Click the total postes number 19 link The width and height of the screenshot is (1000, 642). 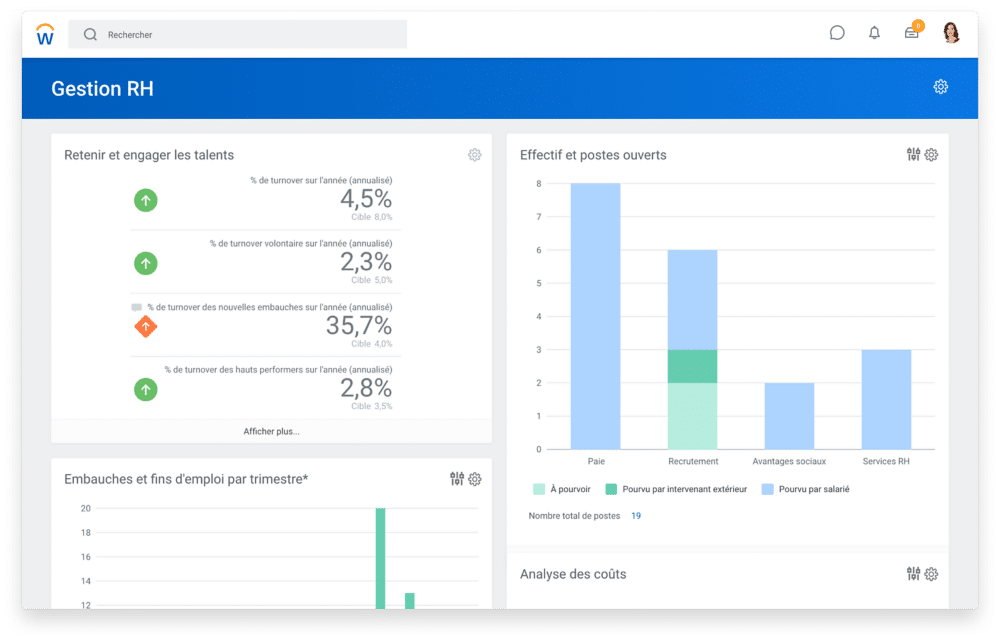click(636, 516)
